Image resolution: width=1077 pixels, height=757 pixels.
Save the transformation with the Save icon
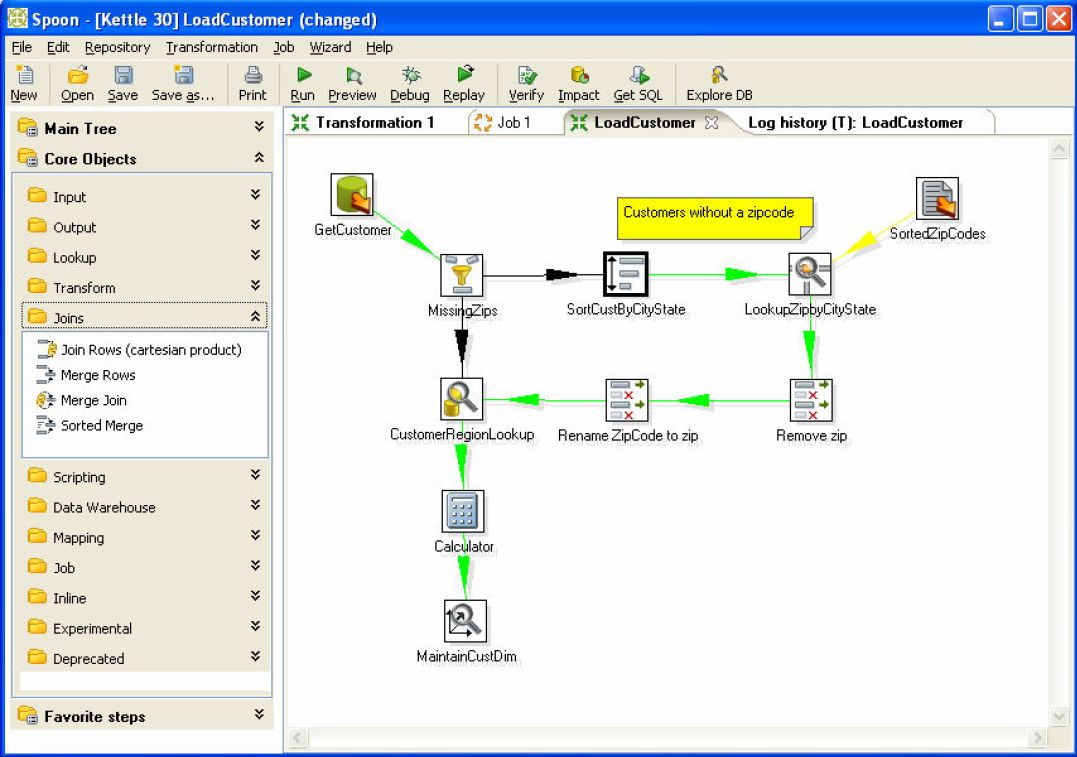click(x=123, y=75)
